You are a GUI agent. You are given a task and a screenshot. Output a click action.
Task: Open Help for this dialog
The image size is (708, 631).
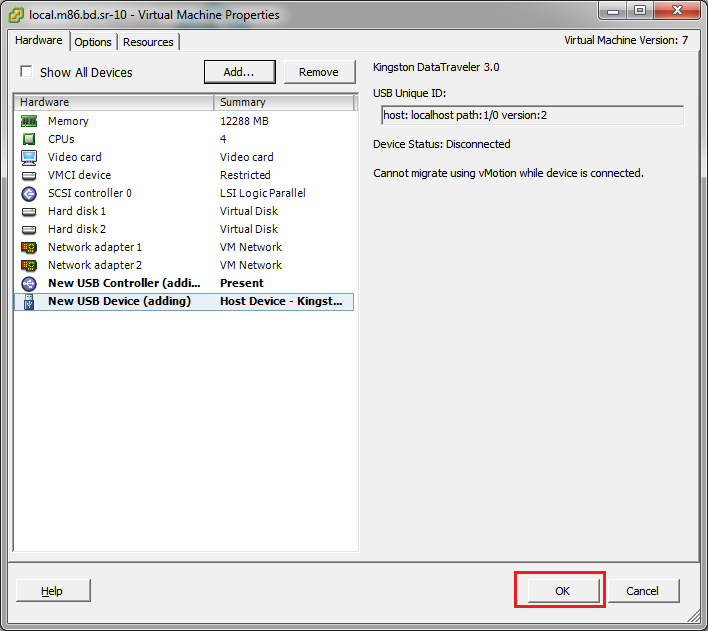click(52, 591)
